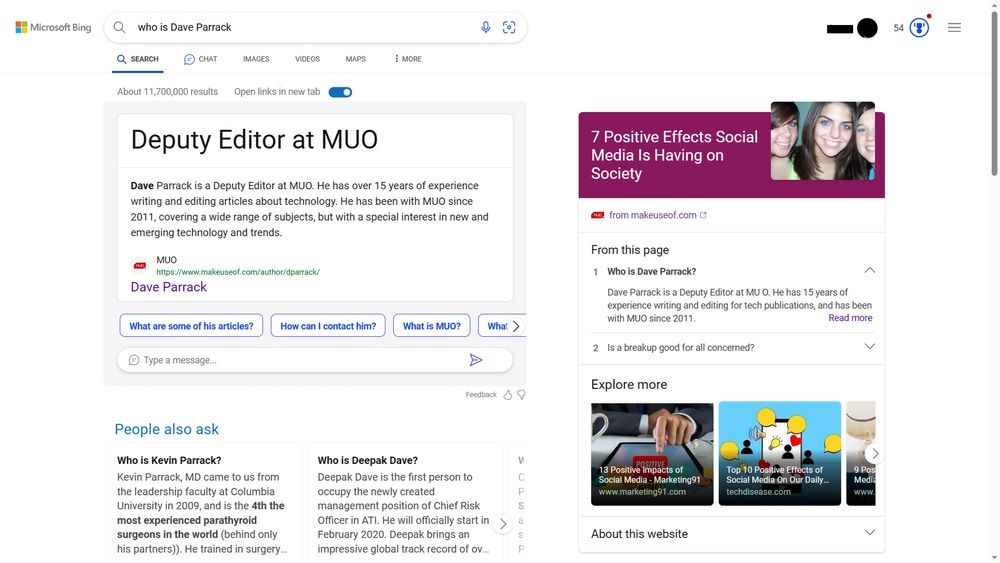Advance People also ask carousel arrow
Viewport: 1000px width, 563px height.
pos(503,524)
